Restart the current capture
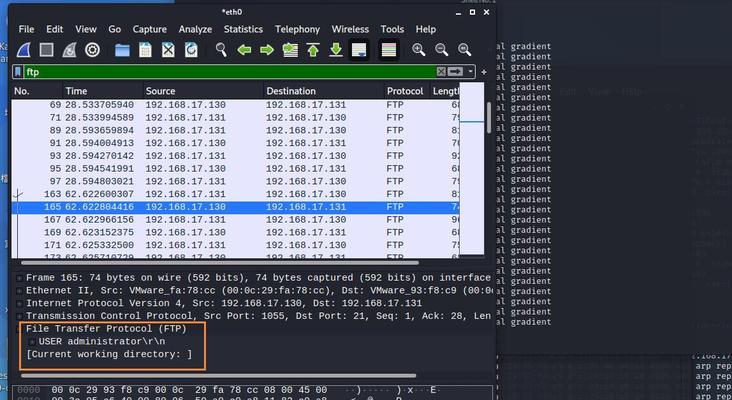Image resolution: width=732 pixels, height=400 pixels. [69, 50]
